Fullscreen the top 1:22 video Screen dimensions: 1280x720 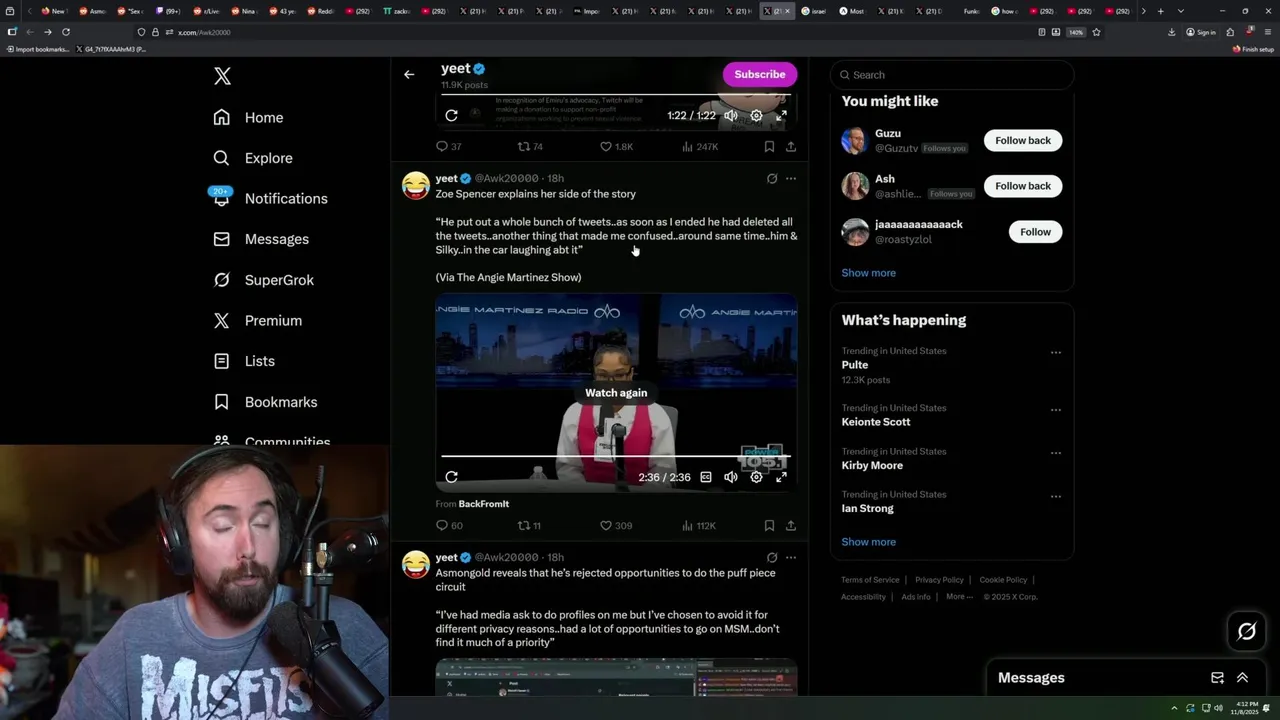pos(781,116)
